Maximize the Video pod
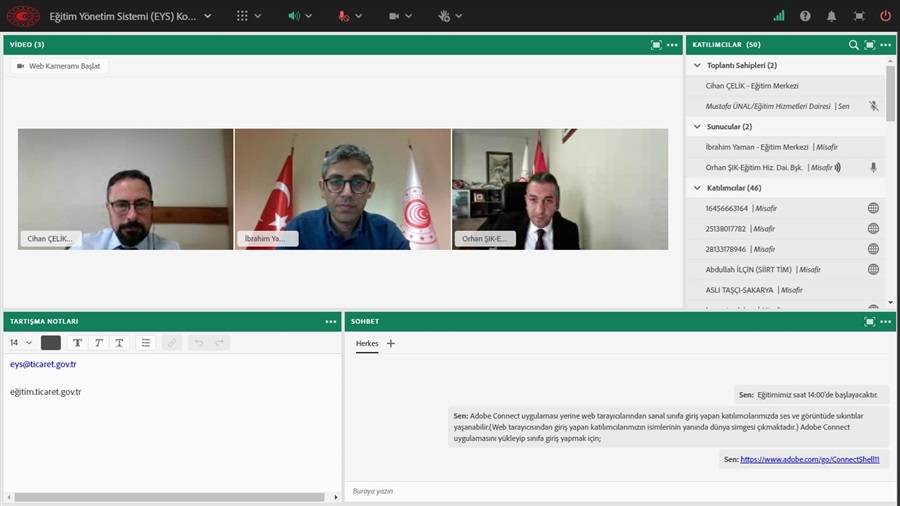This screenshot has width=900, height=506. click(x=656, y=45)
